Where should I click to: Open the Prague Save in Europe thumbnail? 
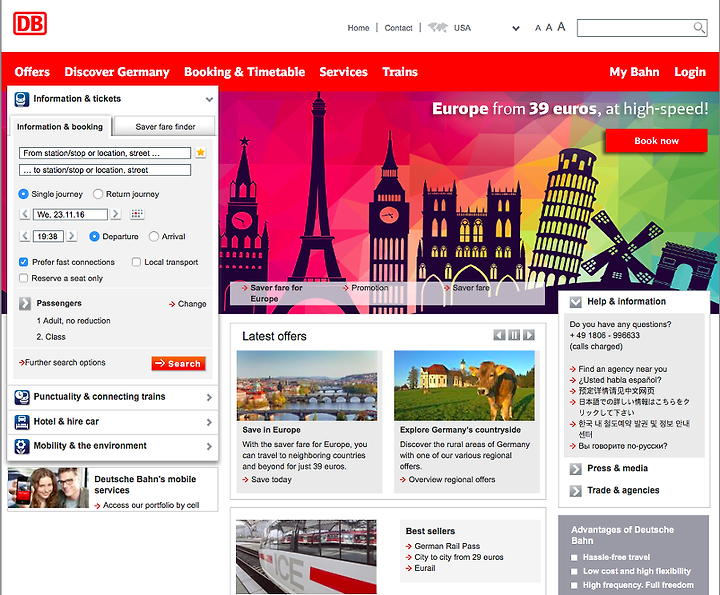(307, 386)
